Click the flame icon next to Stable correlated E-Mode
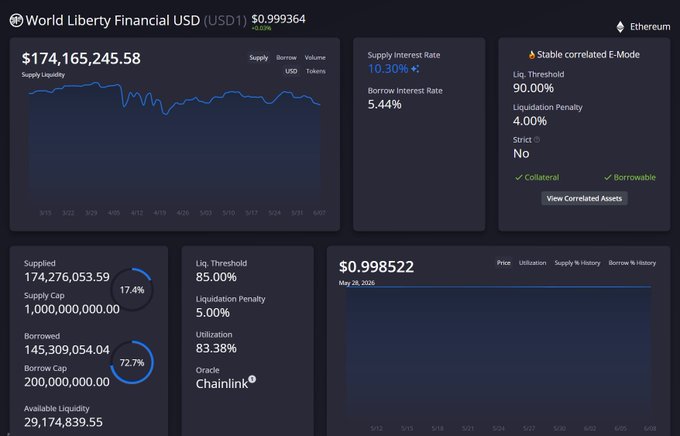The height and width of the screenshot is (436, 680). 532,55
